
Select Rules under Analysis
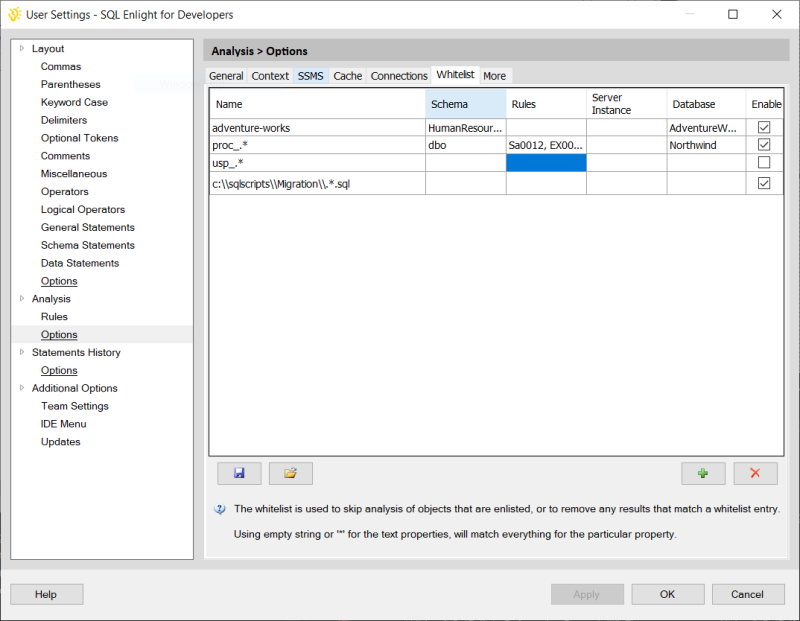tap(54, 316)
